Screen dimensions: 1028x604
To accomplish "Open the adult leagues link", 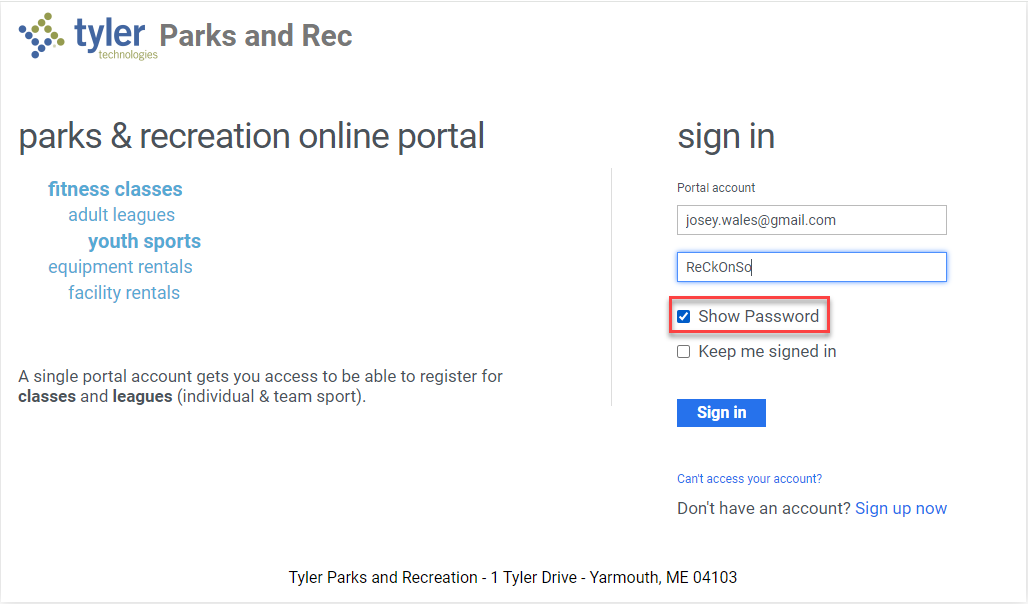I will tap(121, 215).
